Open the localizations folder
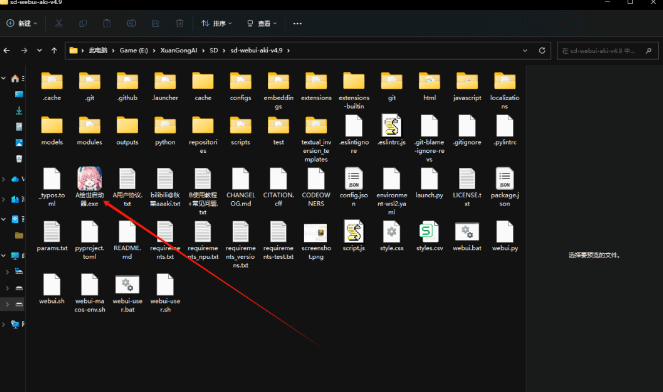Viewport: 663px width, 392px height. point(505,81)
